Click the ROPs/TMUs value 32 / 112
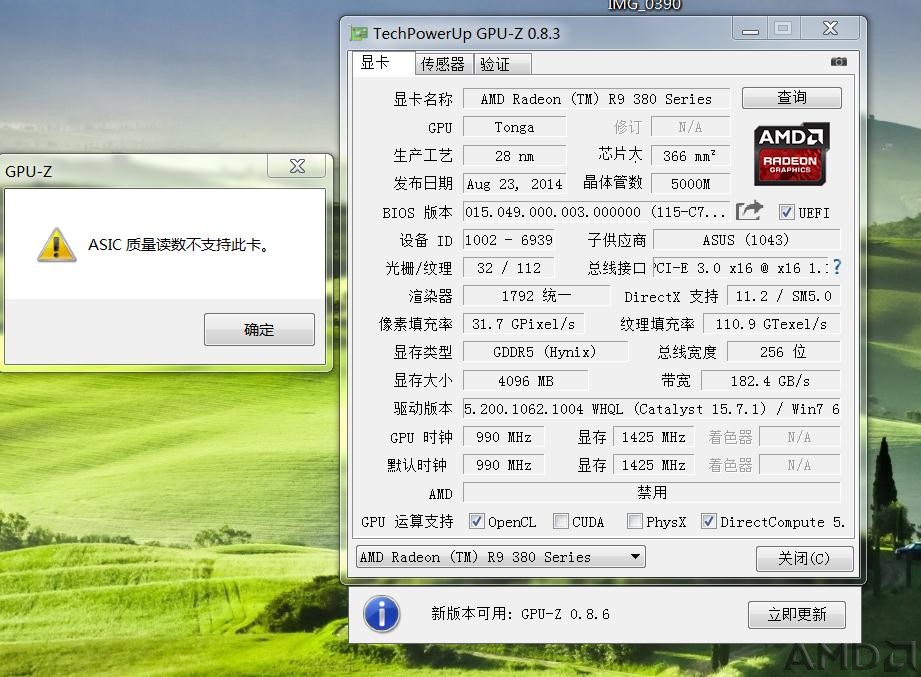The width and height of the screenshot is (921, 677). point(509,268)
